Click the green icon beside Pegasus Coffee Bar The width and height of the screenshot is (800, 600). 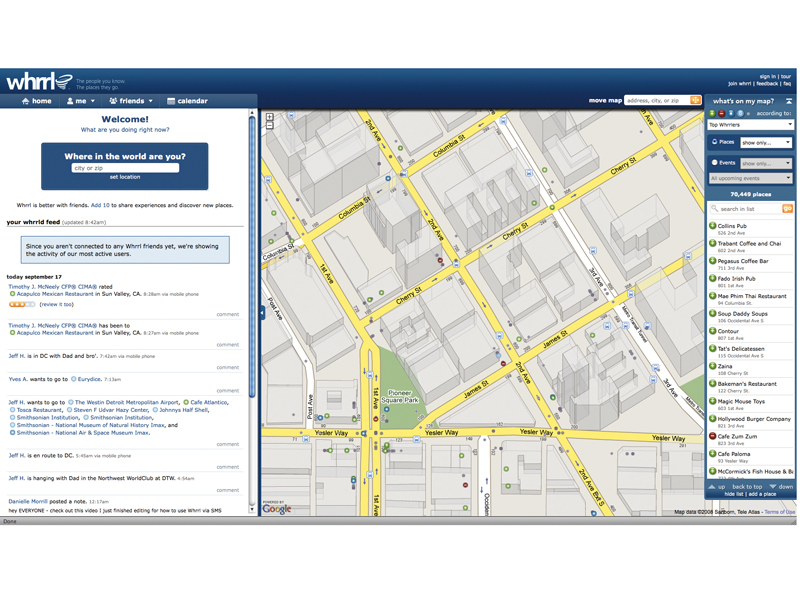pos(712,261)
